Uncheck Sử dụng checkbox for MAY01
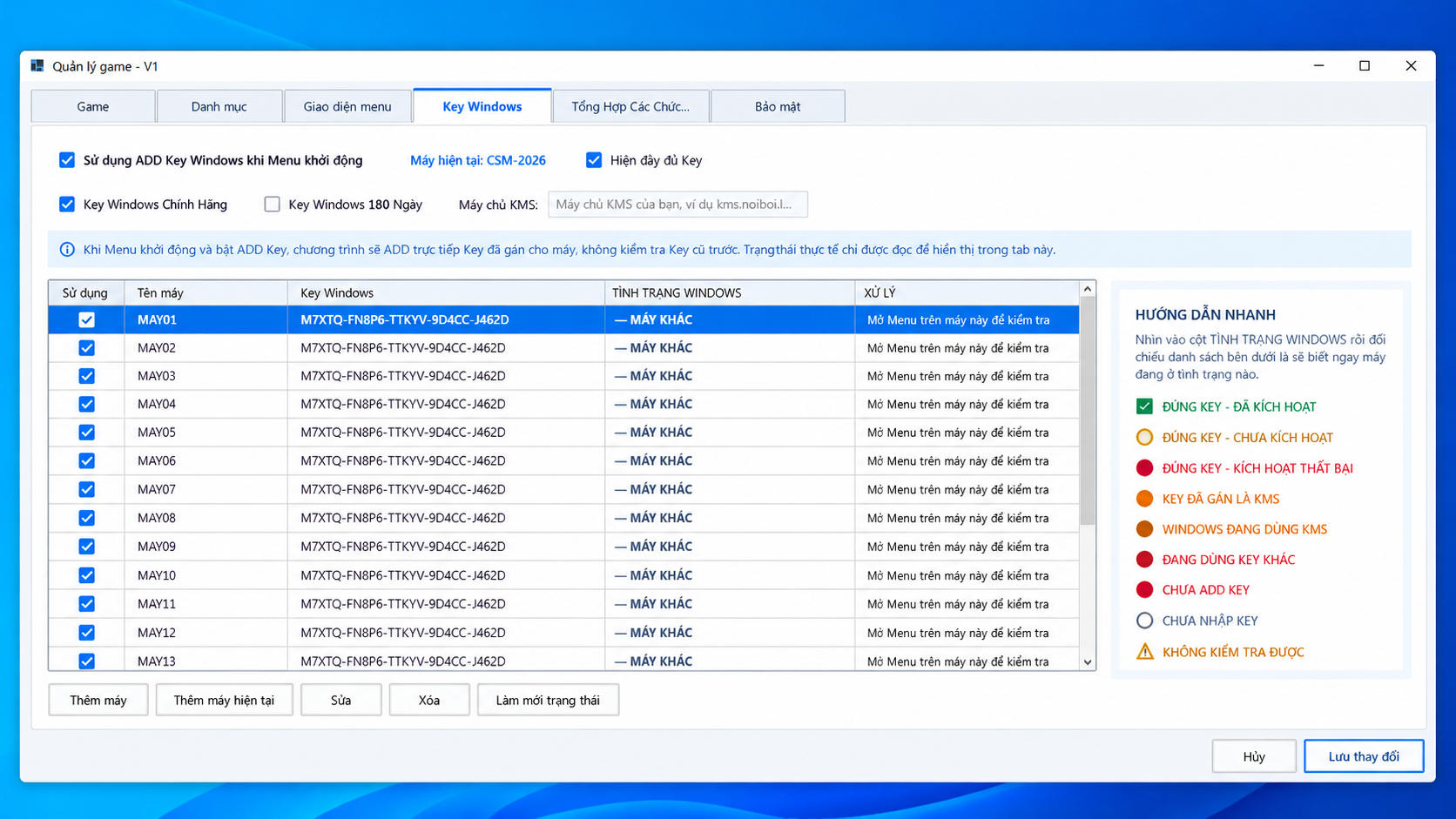Screen dimensions: 1456x819 pyautogui.click(x=86, y=319)
